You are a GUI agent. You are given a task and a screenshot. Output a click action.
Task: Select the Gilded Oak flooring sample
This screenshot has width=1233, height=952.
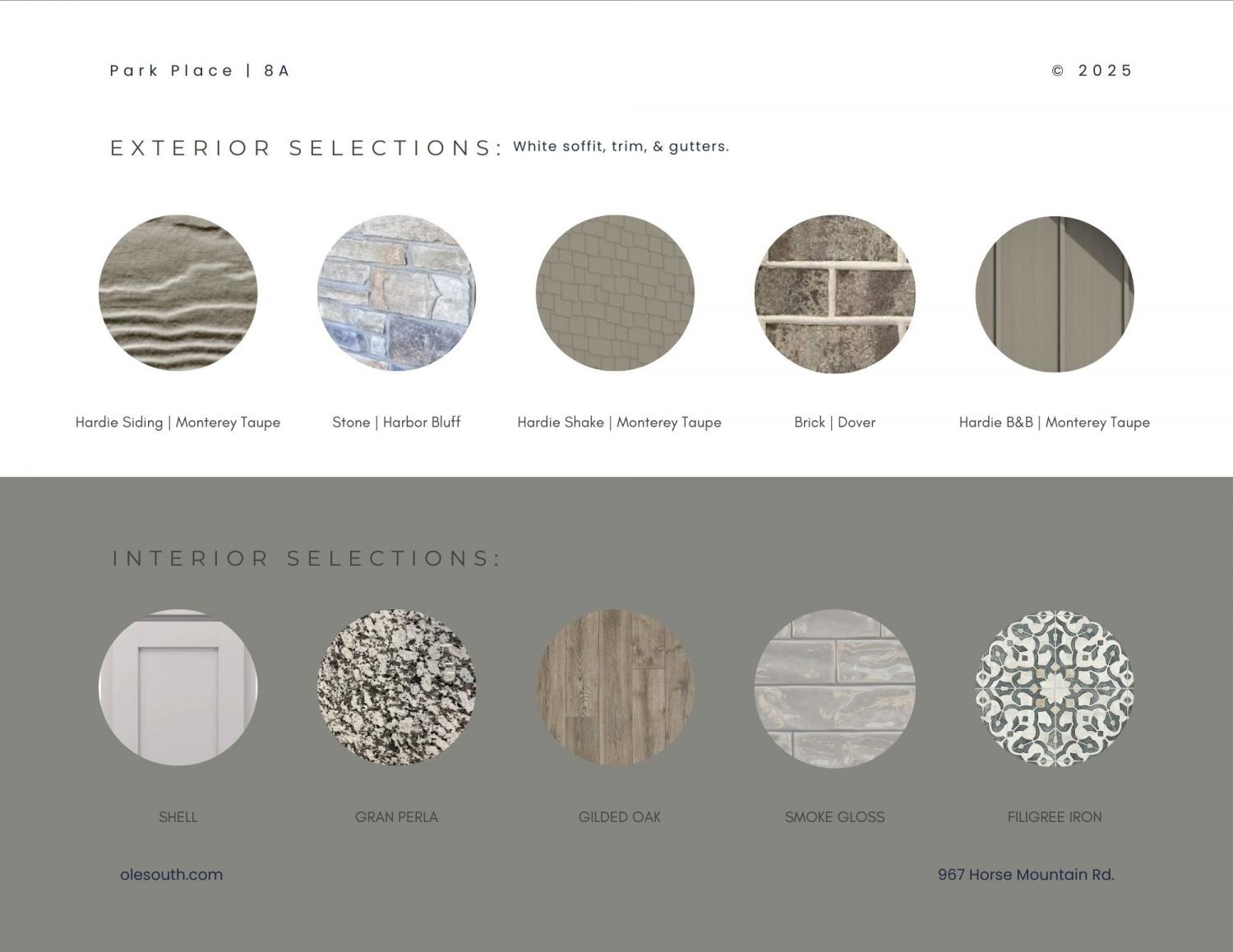pos(615,687)
